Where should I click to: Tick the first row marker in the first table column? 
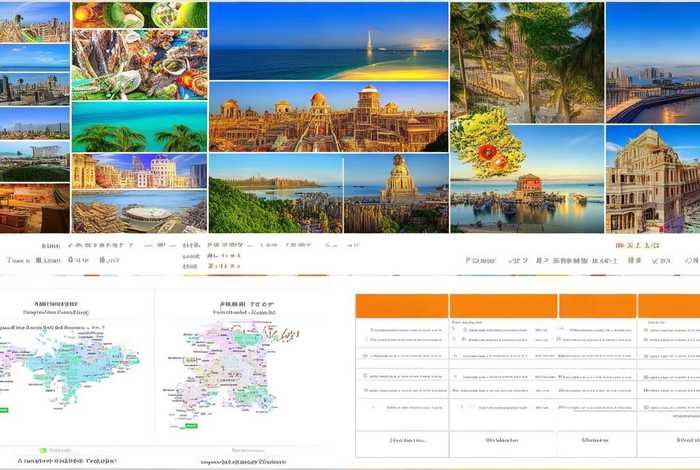click(371, 330)
